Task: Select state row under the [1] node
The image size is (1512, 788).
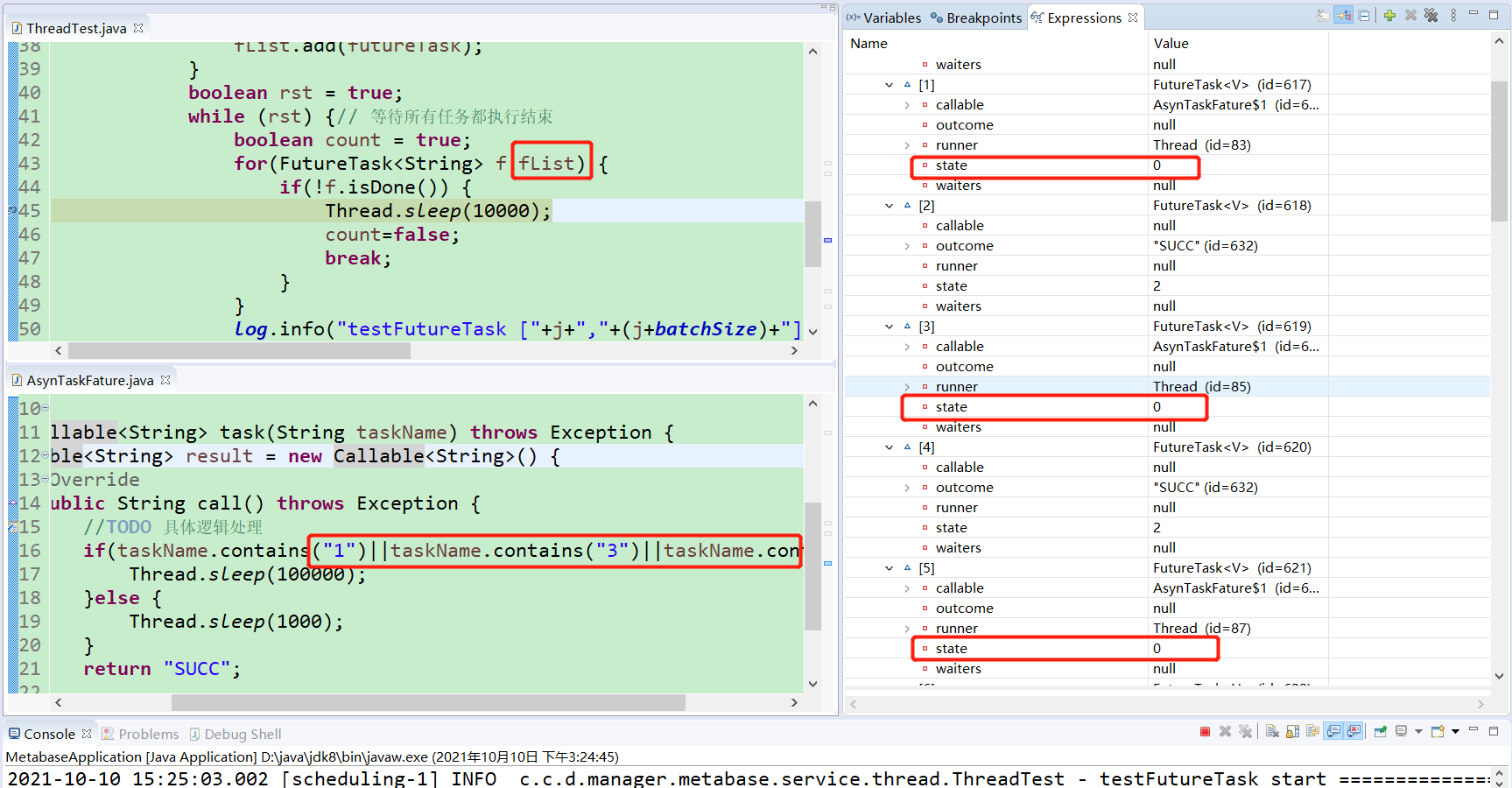Action: pyautogui.click(x=1166, y=165)
